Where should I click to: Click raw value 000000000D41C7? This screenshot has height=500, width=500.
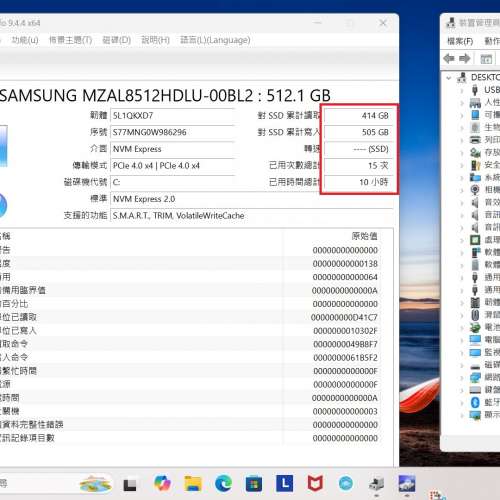(344, 317)
